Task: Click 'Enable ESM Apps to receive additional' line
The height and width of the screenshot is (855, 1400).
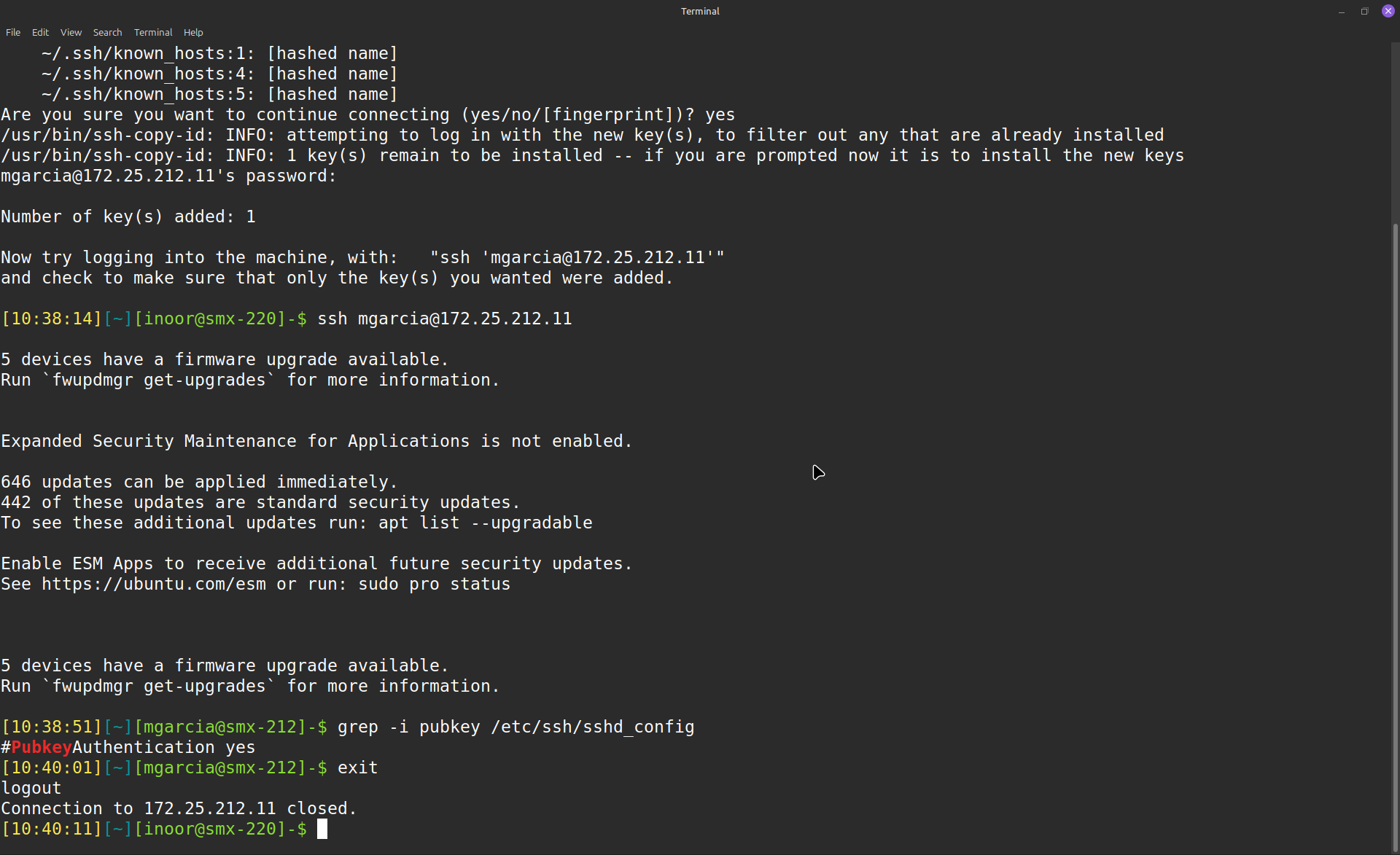Action: click(x=316, y=563)
